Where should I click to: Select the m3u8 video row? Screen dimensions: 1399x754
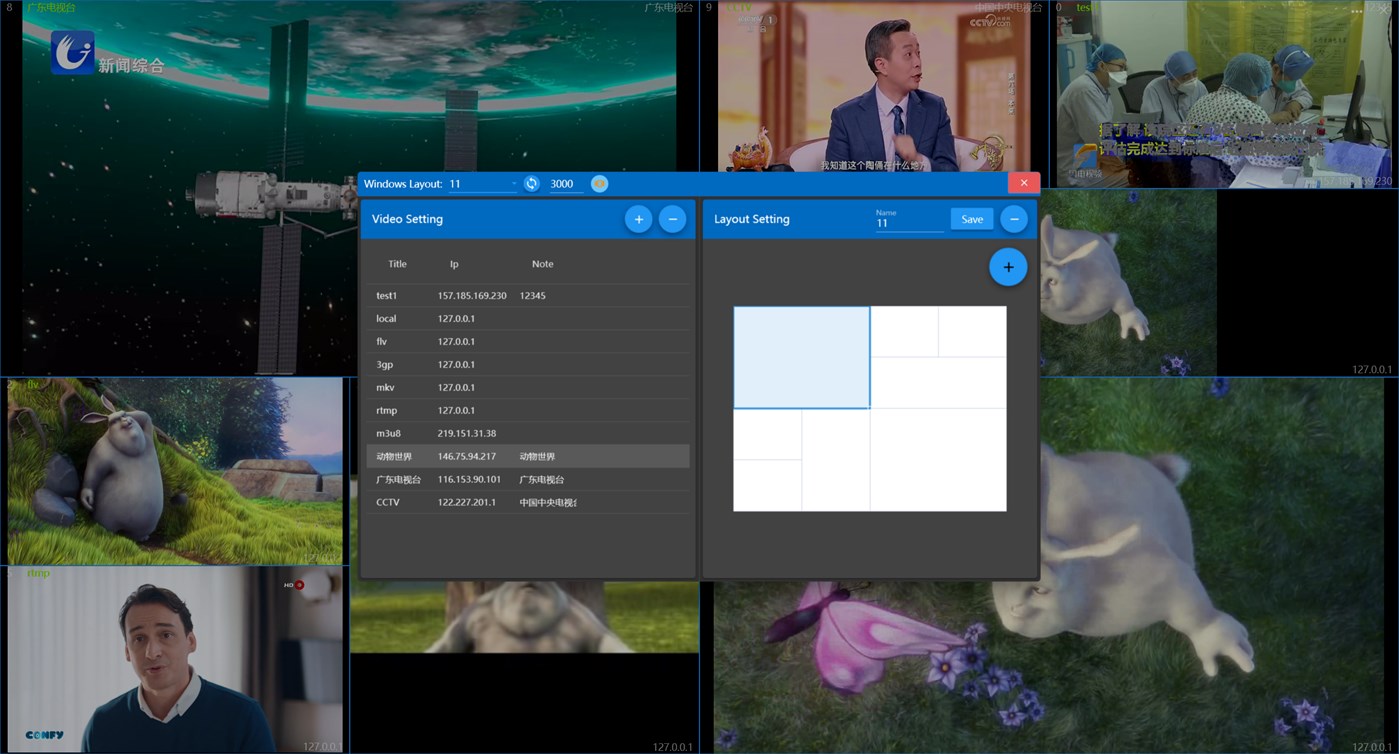pos(528,434)
